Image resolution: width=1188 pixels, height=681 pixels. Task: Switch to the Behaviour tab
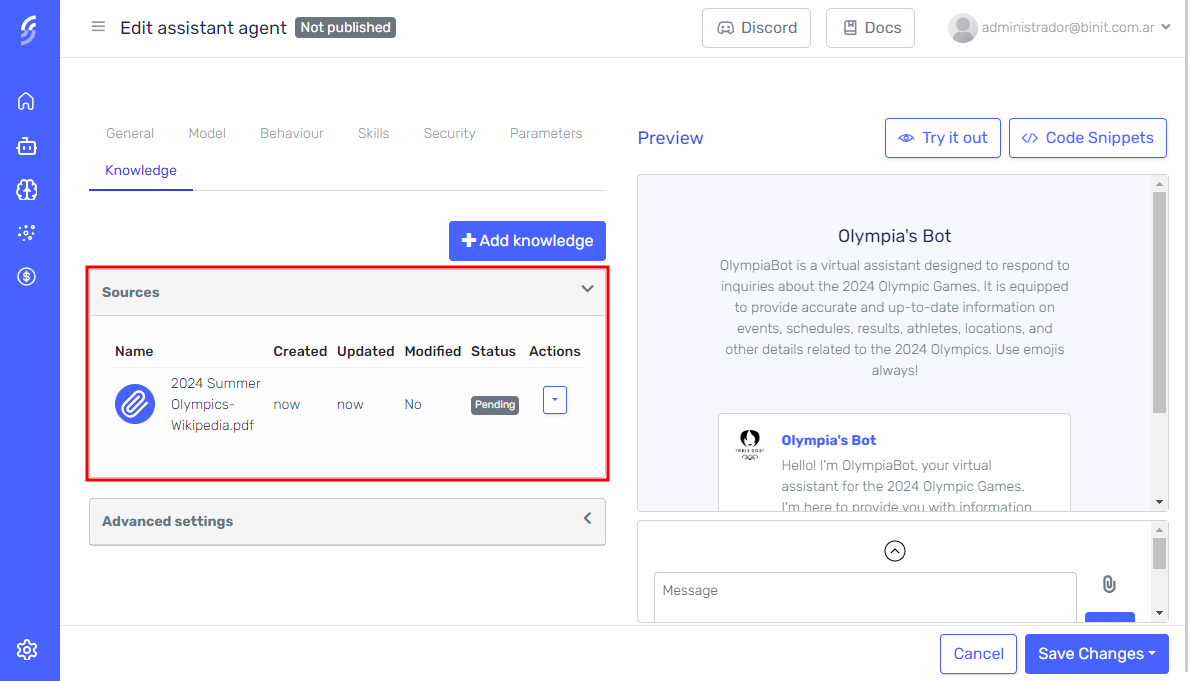click(x=292, y=133)
